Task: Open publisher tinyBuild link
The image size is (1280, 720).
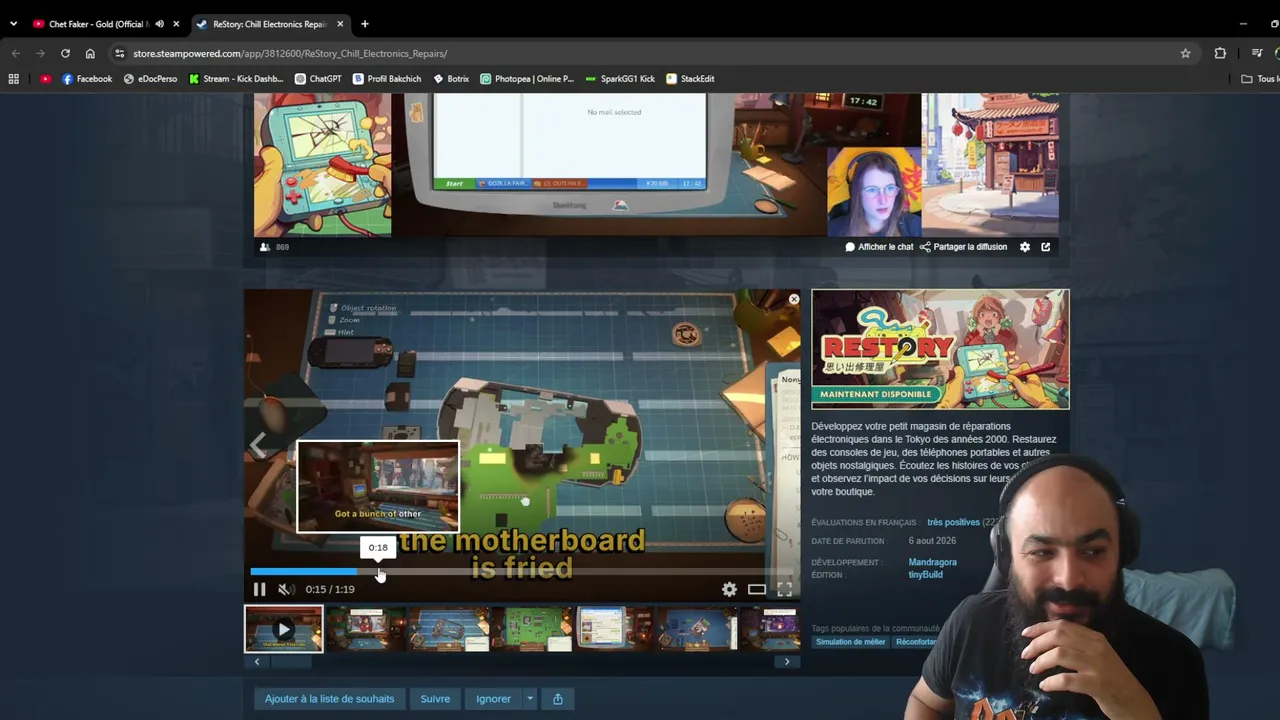Action: 925,575
